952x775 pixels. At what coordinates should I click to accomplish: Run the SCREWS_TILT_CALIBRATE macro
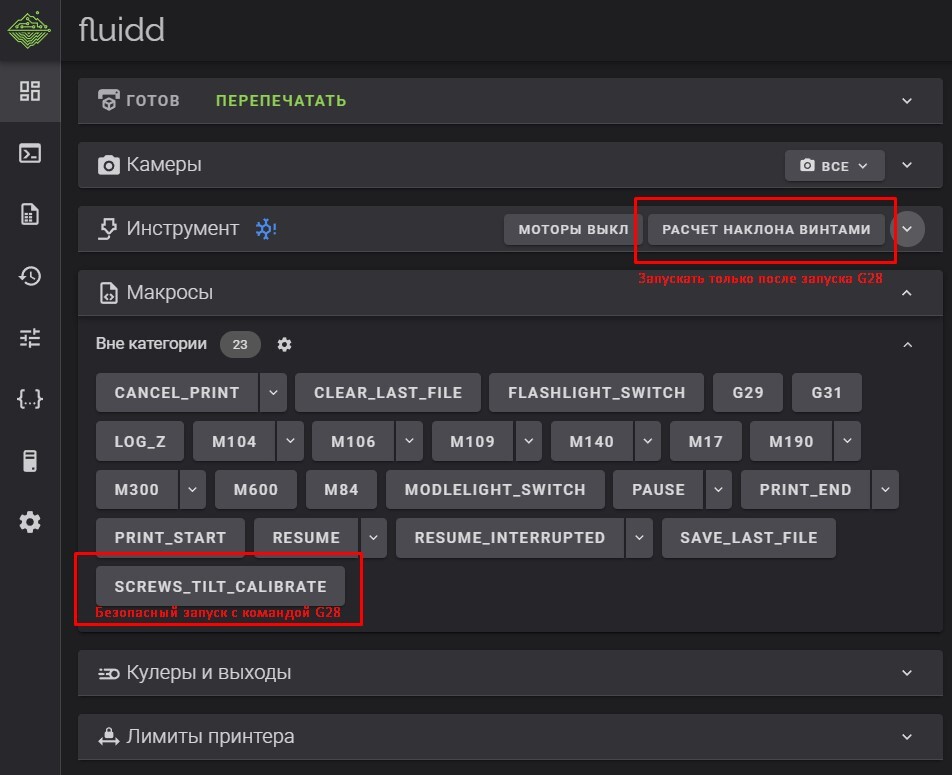point(220,586)
